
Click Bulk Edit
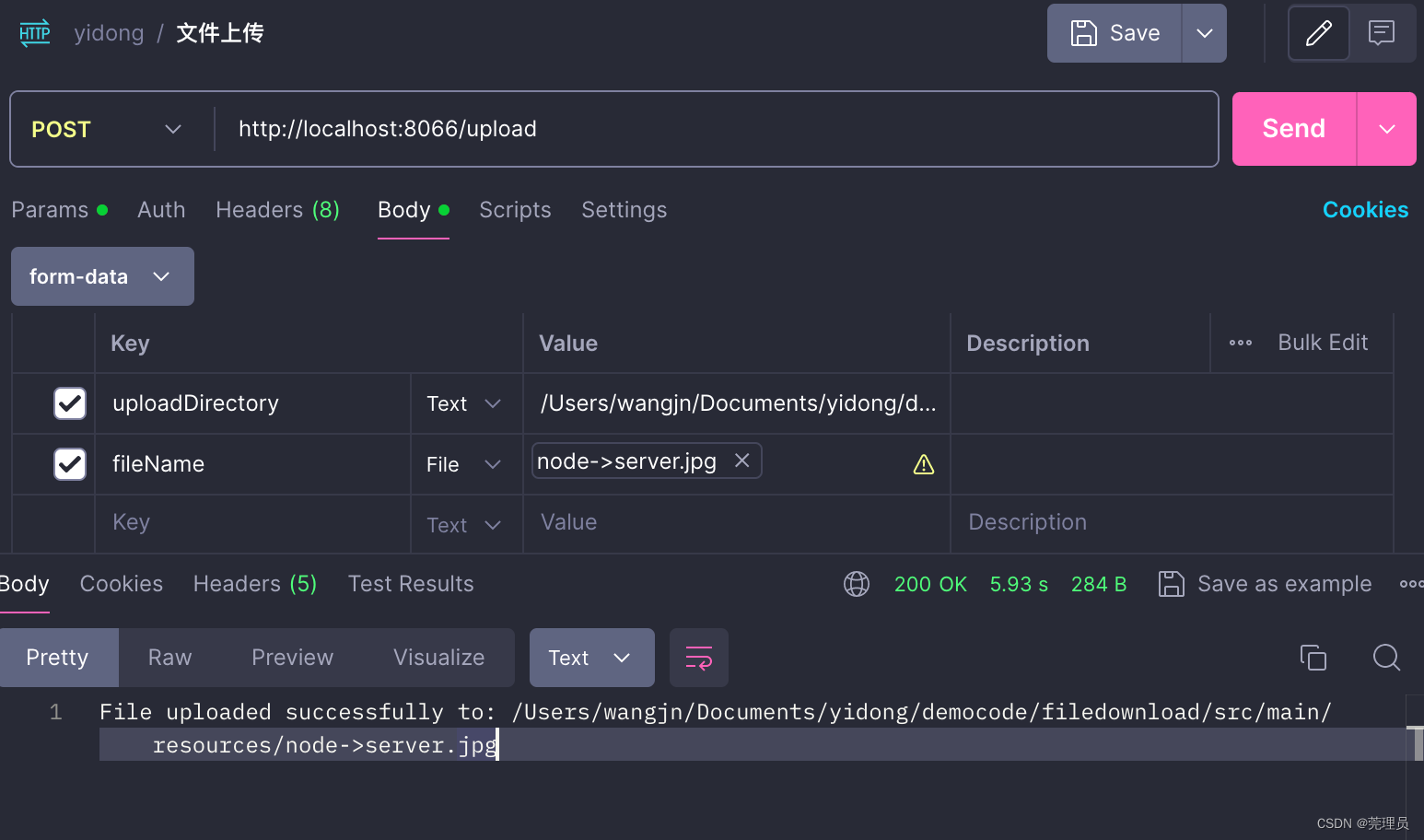coord(1323,343)
